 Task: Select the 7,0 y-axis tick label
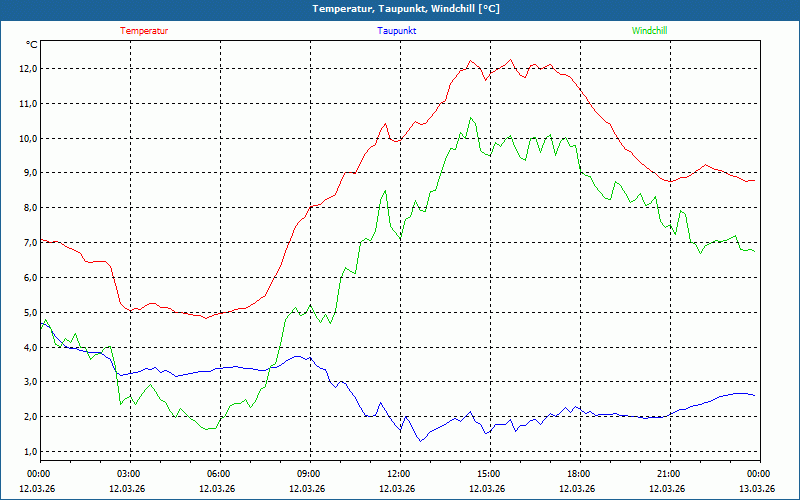coord(30,243)
